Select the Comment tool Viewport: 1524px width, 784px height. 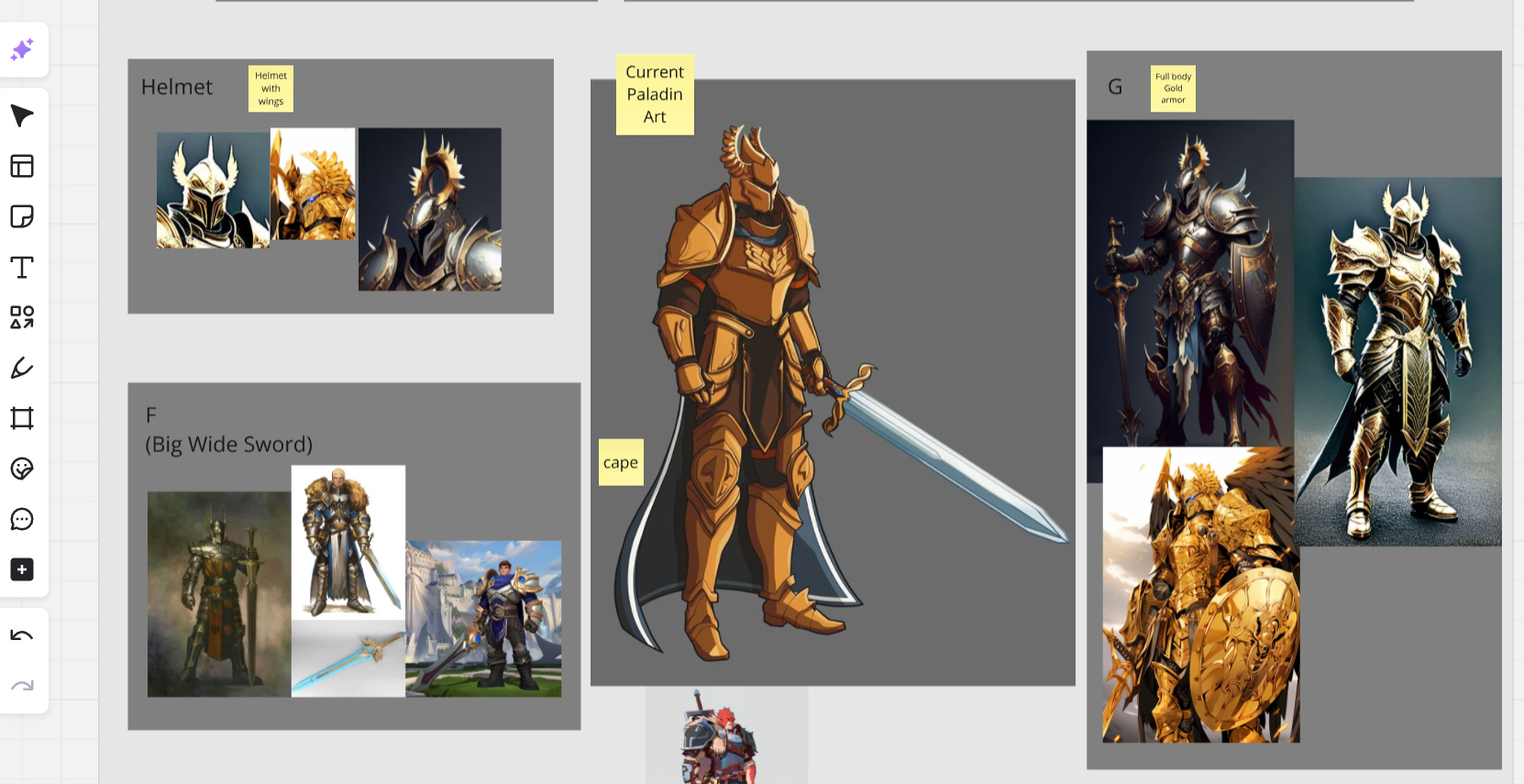22,519
